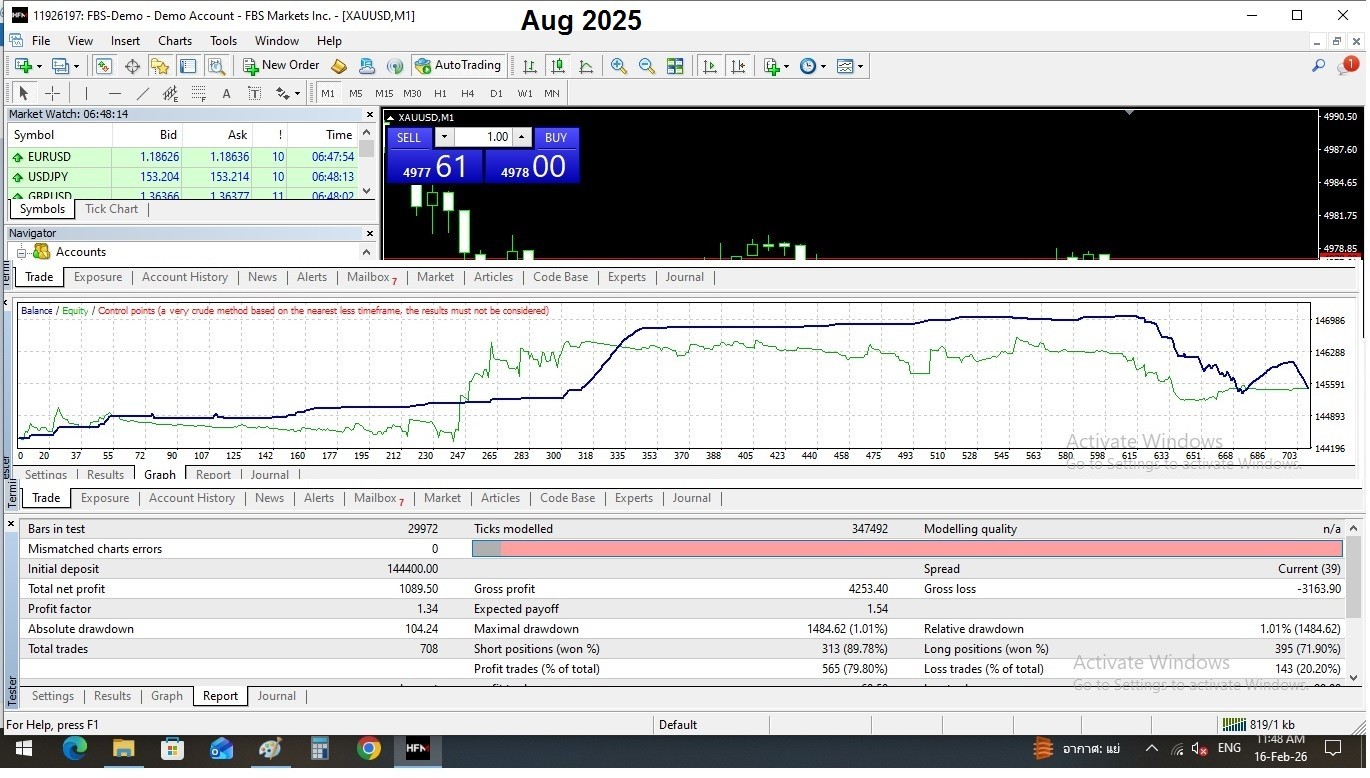Screen dimensions: 1370x778
Task: Toggle chart Auto Scroll icon
Action: (710, 66)
